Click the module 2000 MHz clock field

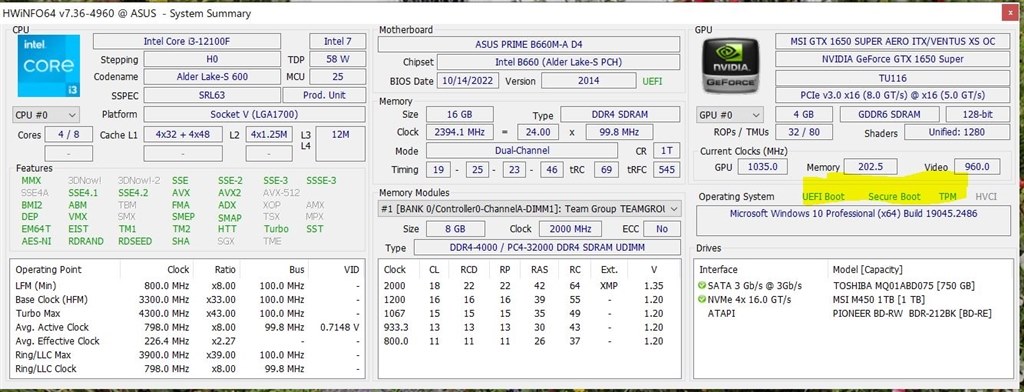[571, 229]
